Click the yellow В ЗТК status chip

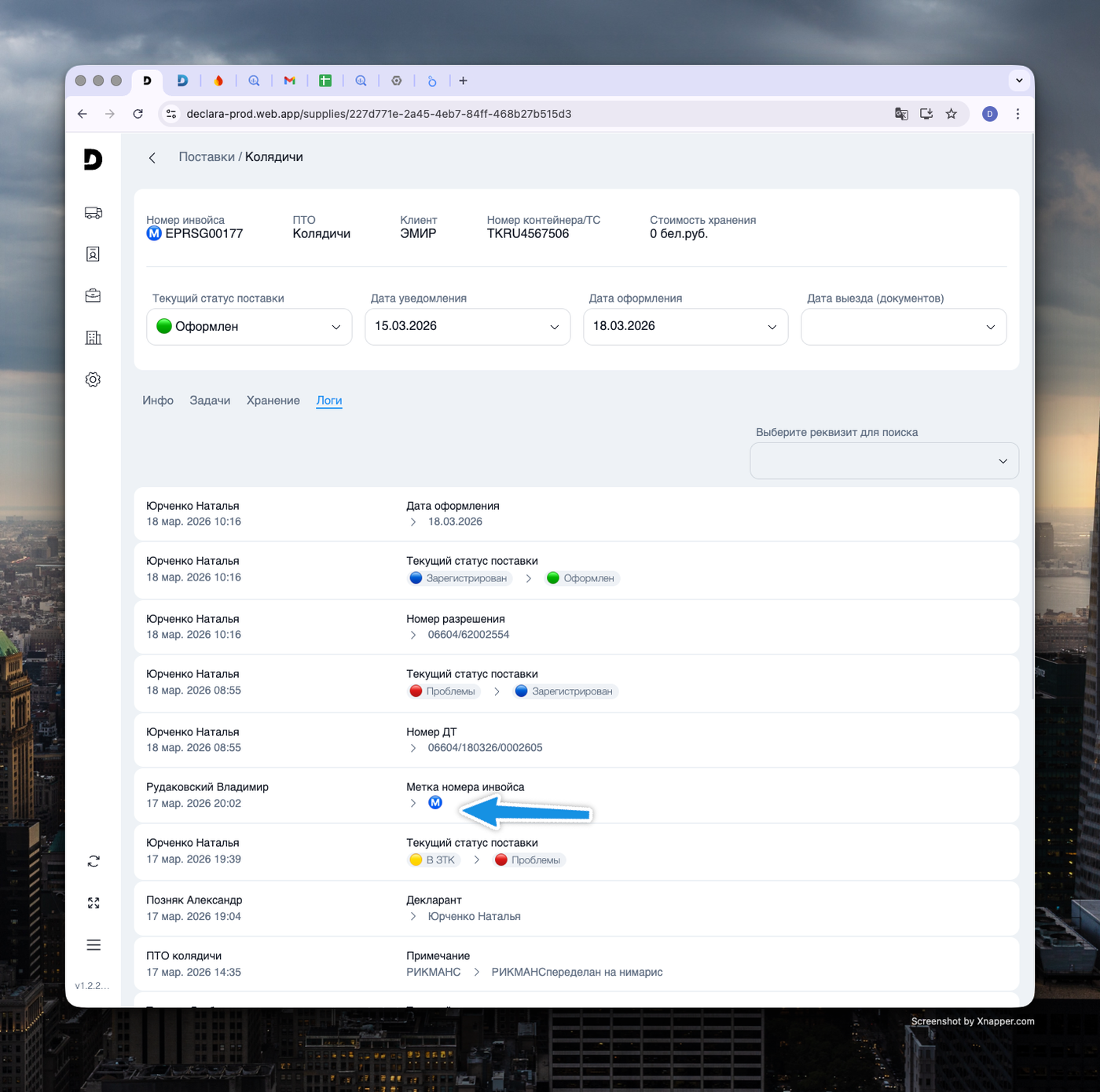pos(434,860)
